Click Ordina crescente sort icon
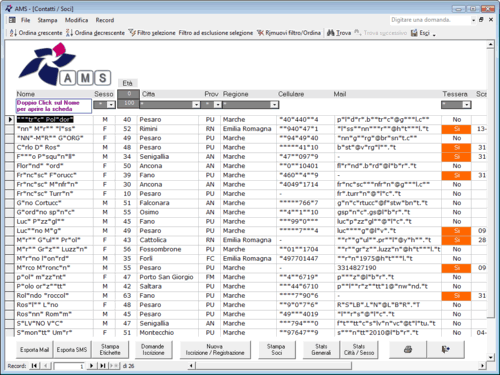Screen dimensions: 500x375 click(x=13, y=33)
